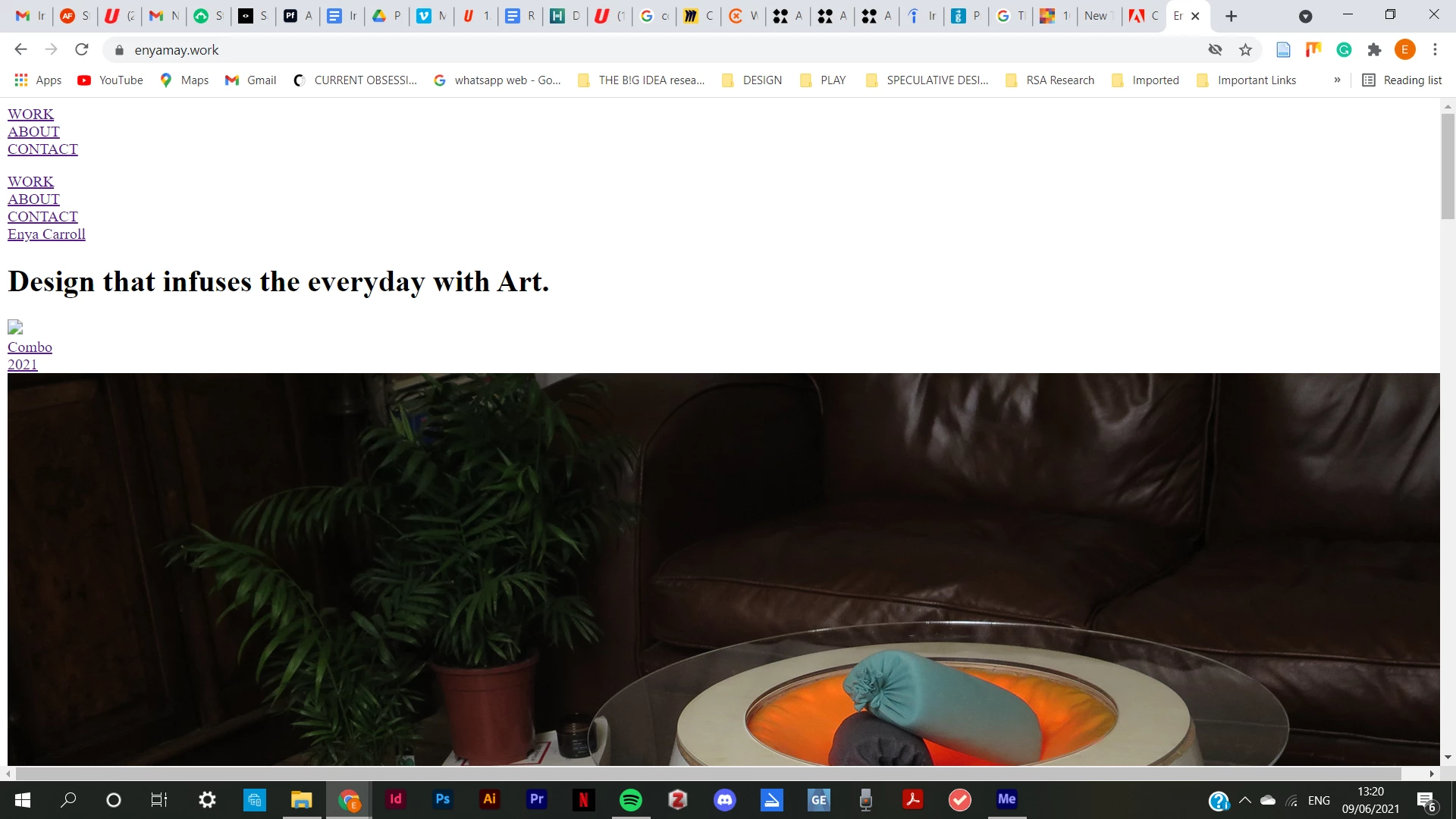Toggle the third-party cookies blocked eye icon
1456x819 pixels.
(x=1215, y=50)
